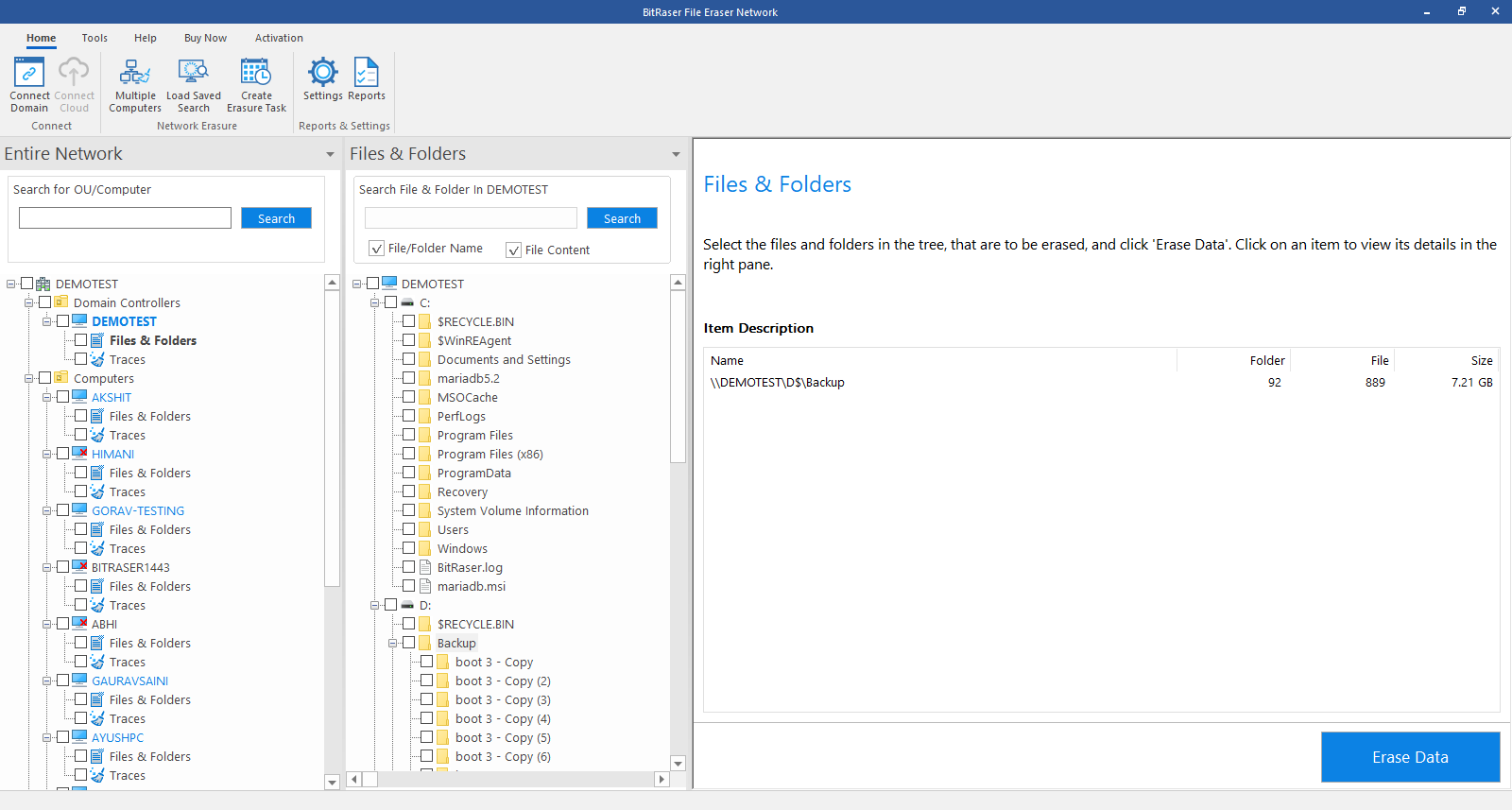This screenshot has width=1512, height=810.
Task: Check the Program Files (x86) checkbox
Action: coord(408,454)
